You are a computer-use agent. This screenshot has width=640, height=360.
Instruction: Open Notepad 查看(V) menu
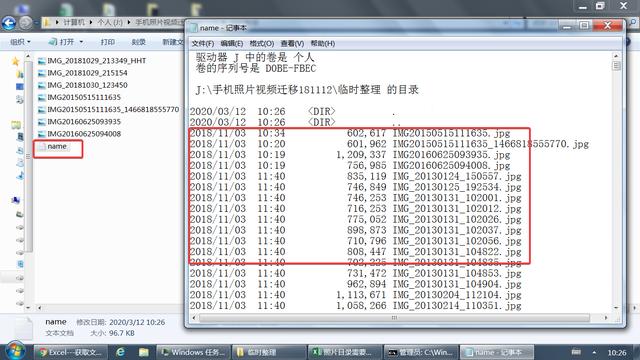click(292, 43)
